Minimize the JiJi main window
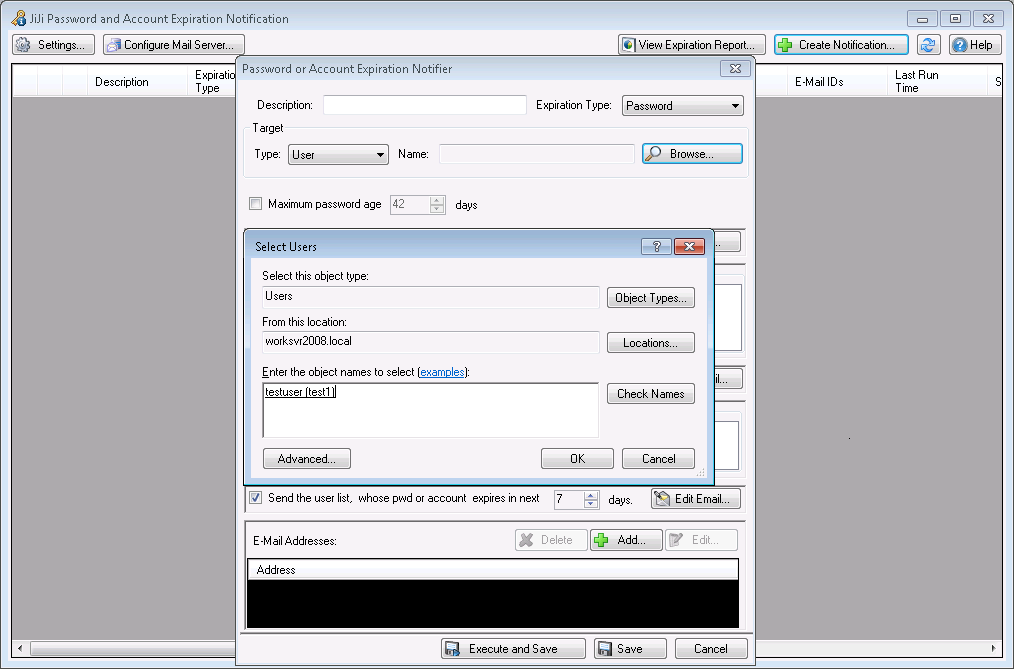This screenshot has height=669, width=1014. click(x=922, y=19)
